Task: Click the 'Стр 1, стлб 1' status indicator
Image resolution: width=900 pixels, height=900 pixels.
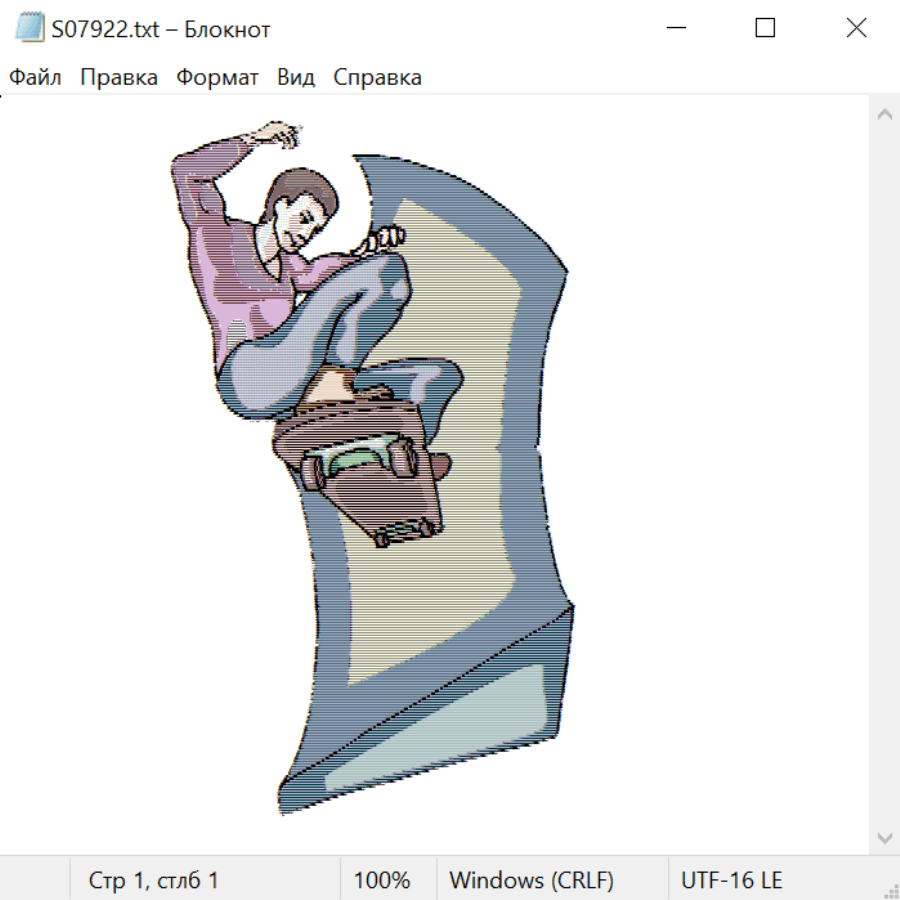Action: (154, 880)
